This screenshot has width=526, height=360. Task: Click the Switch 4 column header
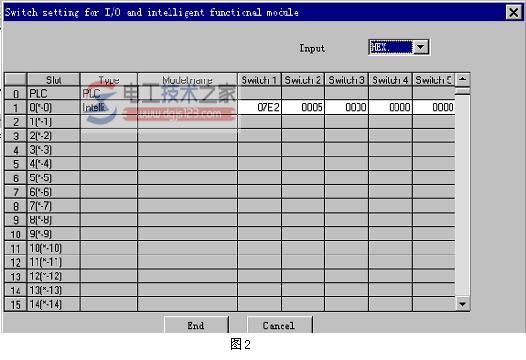(390, 80)
